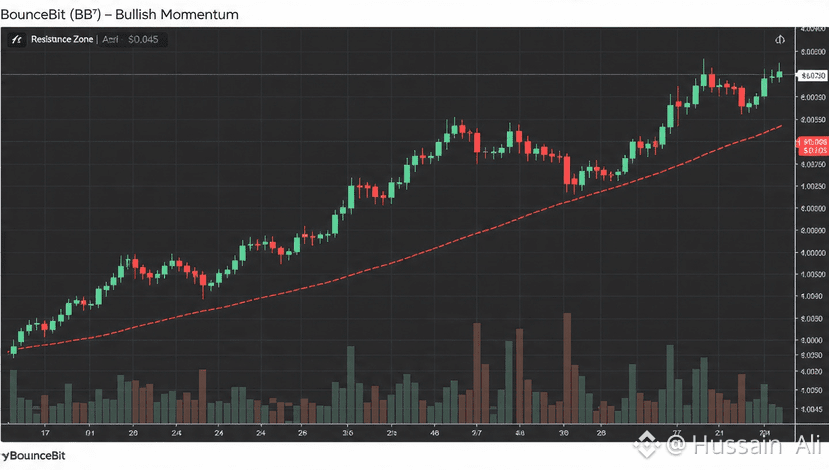The height and width of the screenshot is (470, 829).
Task: Click the BounceBit logo text at bottom-left
Action: [33, 456]
